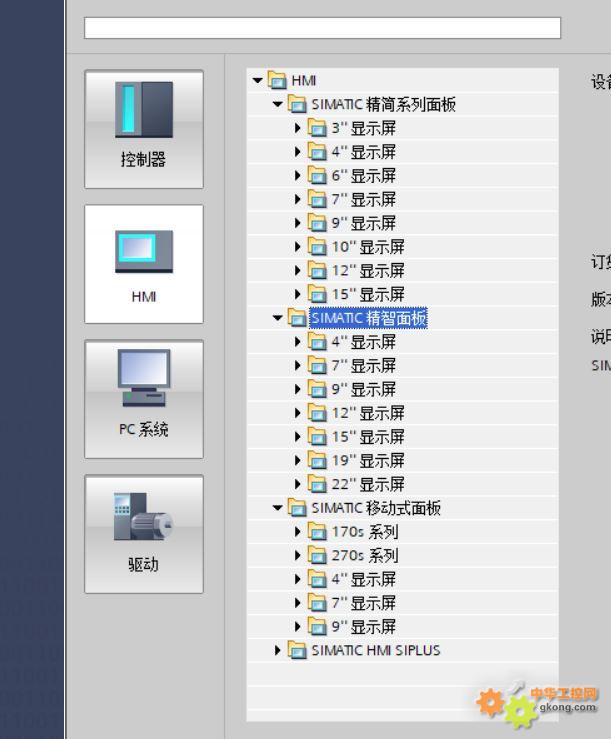Select the HMI root tree item label
The width and height of the screenshot is (611, 739).
304,81
